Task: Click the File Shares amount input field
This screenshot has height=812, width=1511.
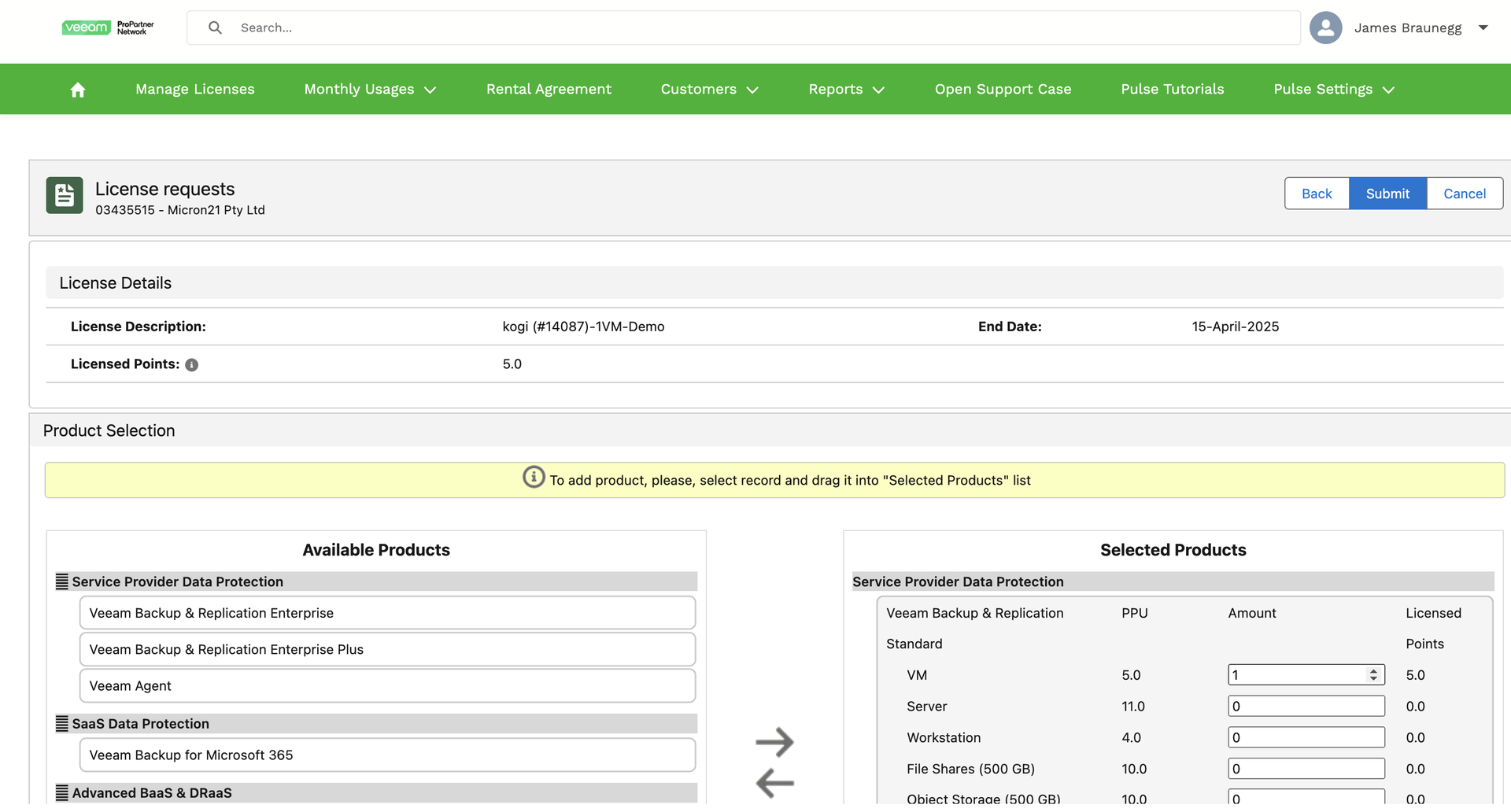Action: [1306, 769]
